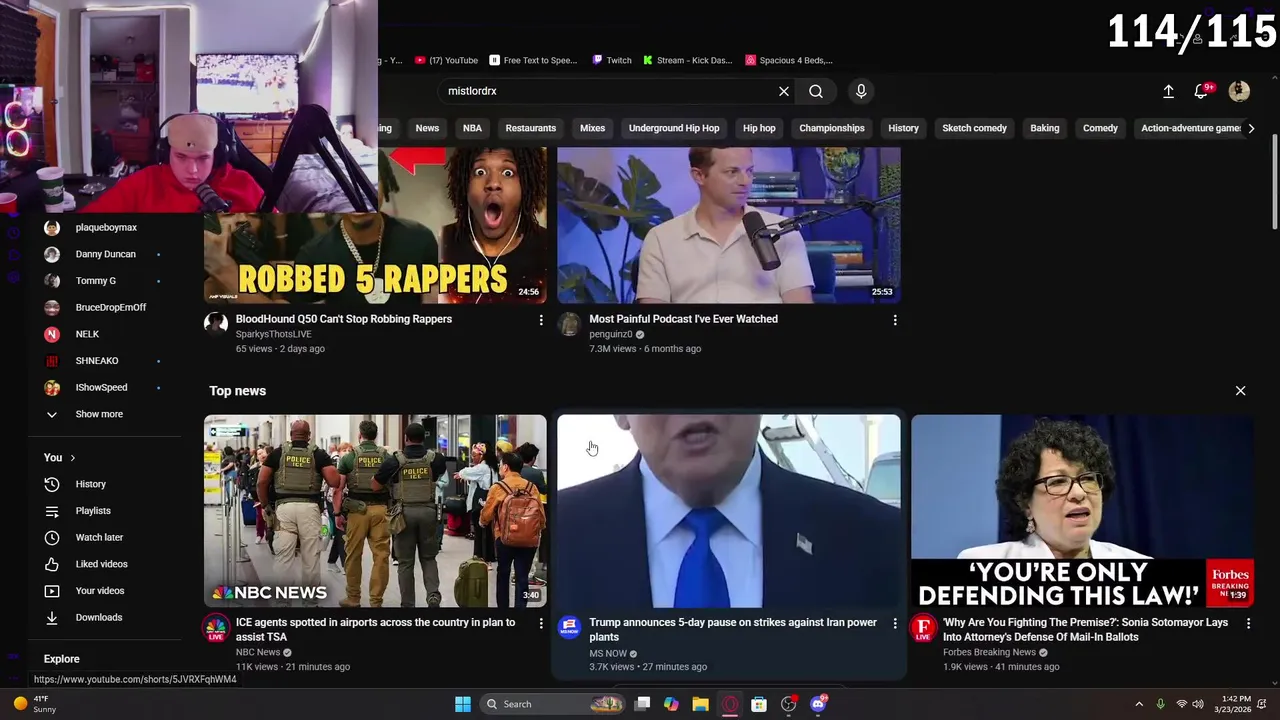Screen dimensions: 1280x720
Task: Open options for Trump announces 5-day pause video
Action: (x=895, y=623)
